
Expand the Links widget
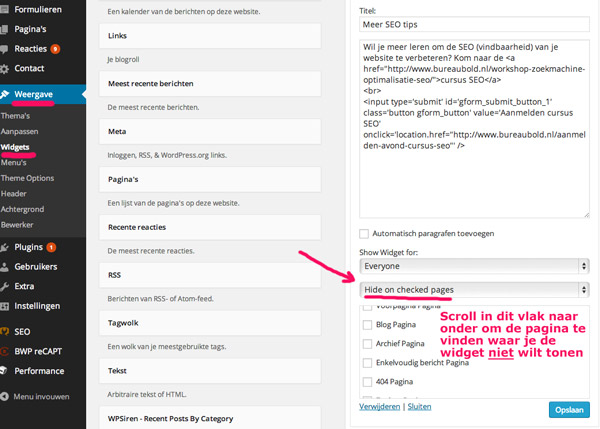point(210,36)
